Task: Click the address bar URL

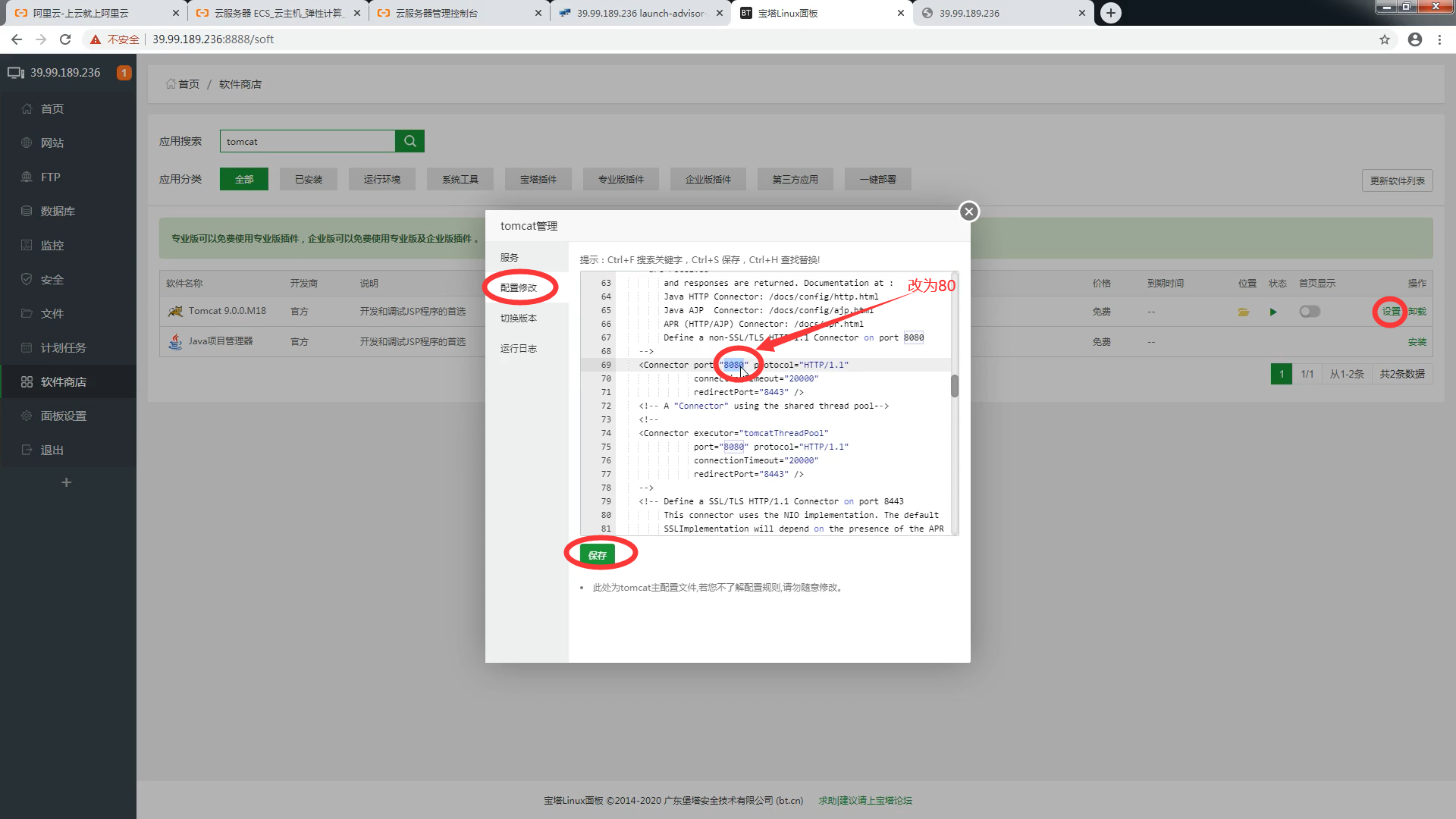Action: pos(213,39)
